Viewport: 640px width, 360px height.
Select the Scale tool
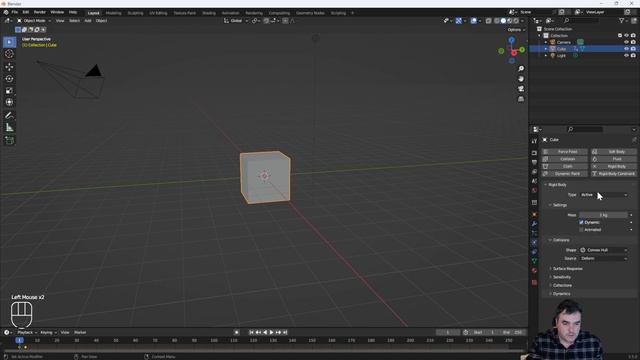(x=9, y=91)
